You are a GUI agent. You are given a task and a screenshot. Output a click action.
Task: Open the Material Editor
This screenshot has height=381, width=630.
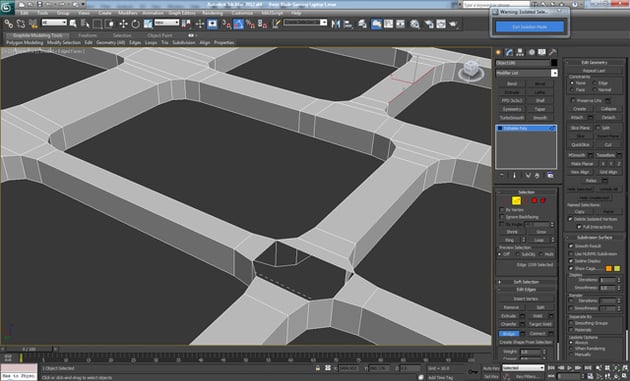point(415,24)
